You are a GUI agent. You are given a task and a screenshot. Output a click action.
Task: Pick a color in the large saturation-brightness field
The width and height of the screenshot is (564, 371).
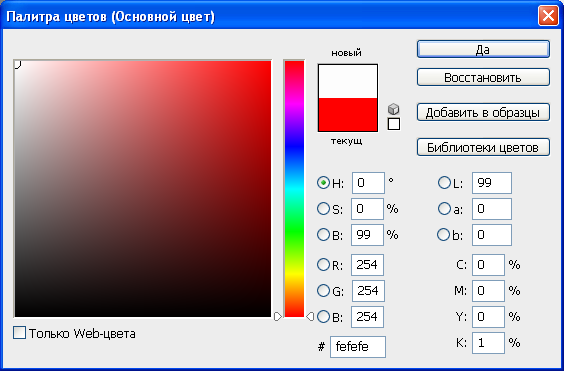tap(143, 189)
